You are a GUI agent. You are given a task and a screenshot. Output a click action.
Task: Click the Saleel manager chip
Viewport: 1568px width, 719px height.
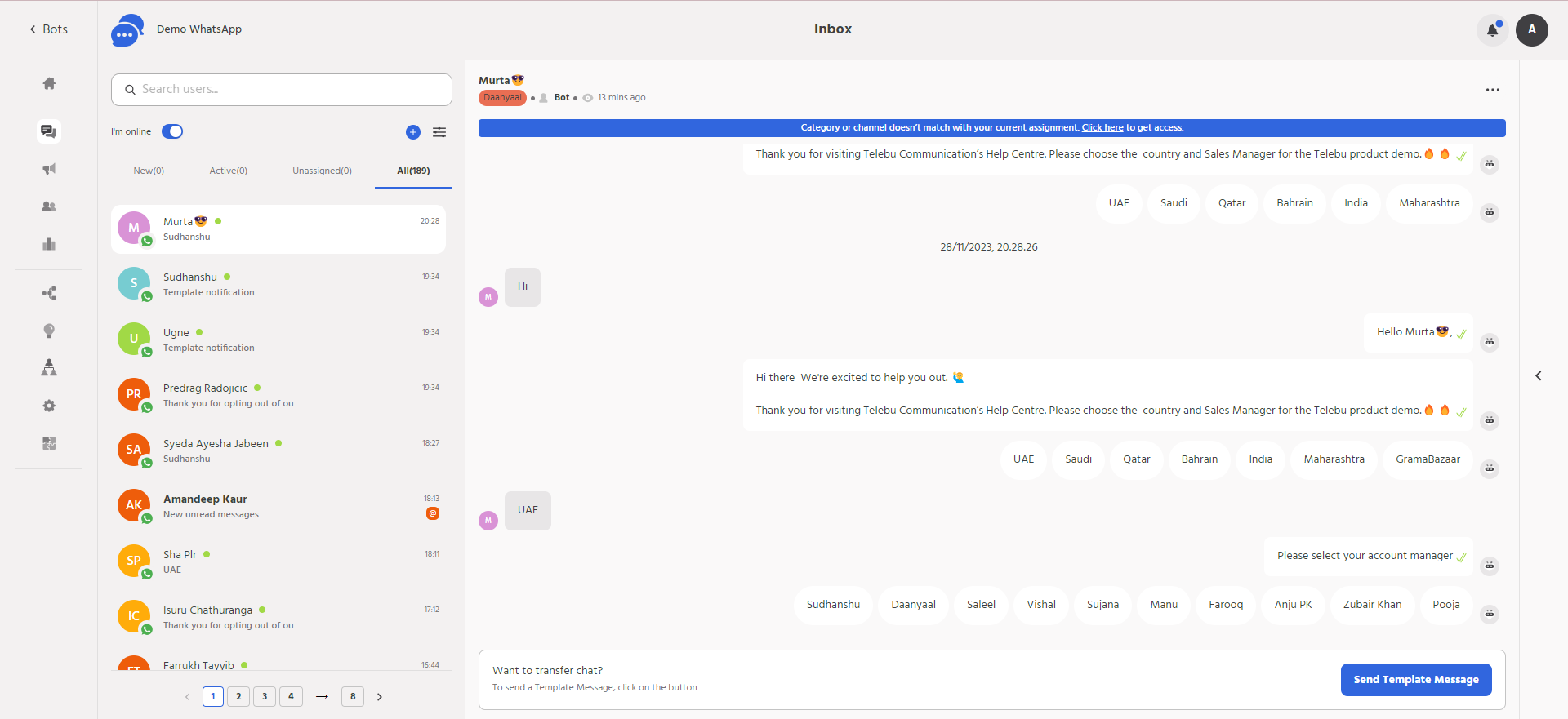pyautogui.click(x=981, y=605)
